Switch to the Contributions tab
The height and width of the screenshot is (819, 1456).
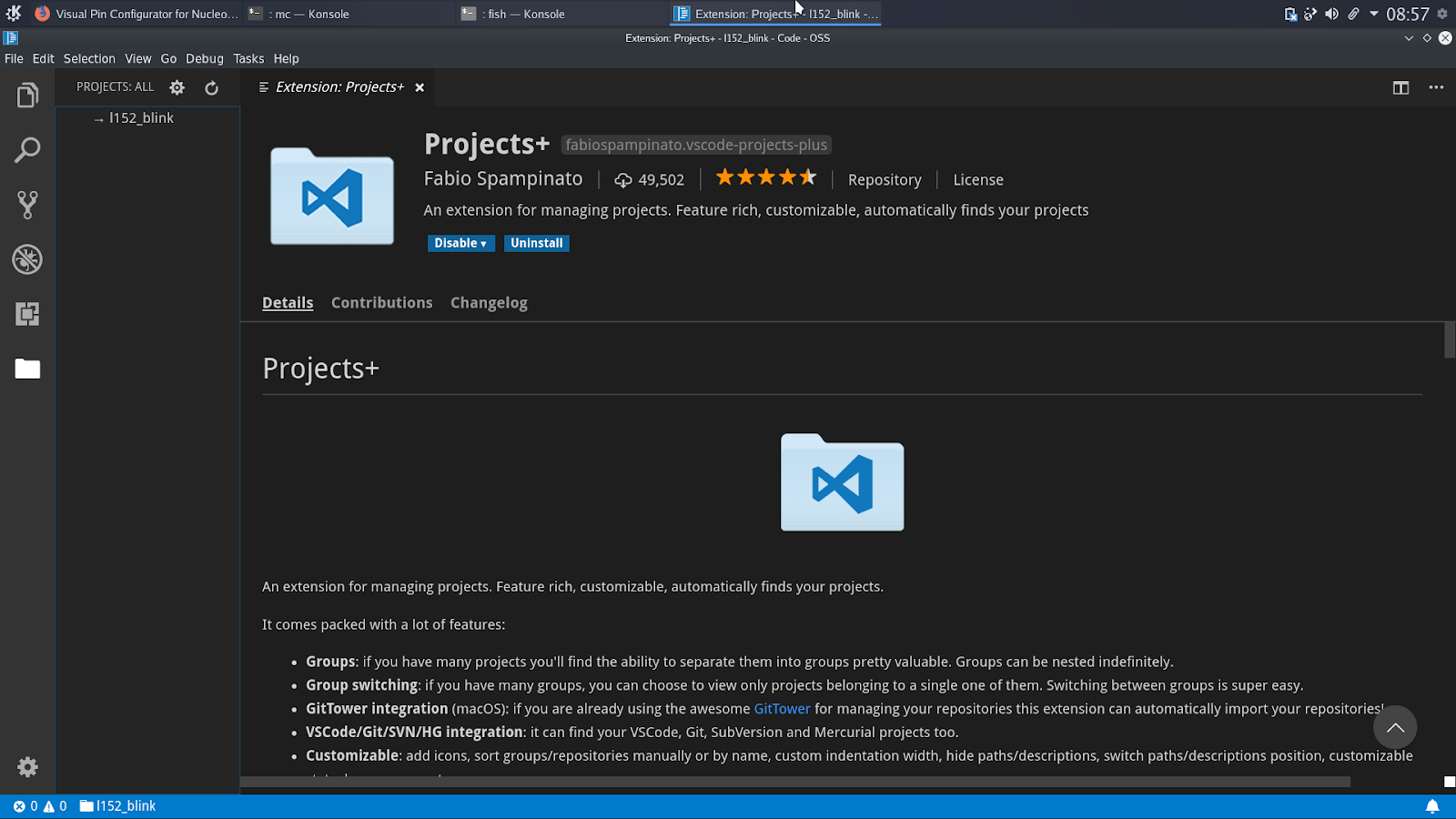click(x=381, y=303)
